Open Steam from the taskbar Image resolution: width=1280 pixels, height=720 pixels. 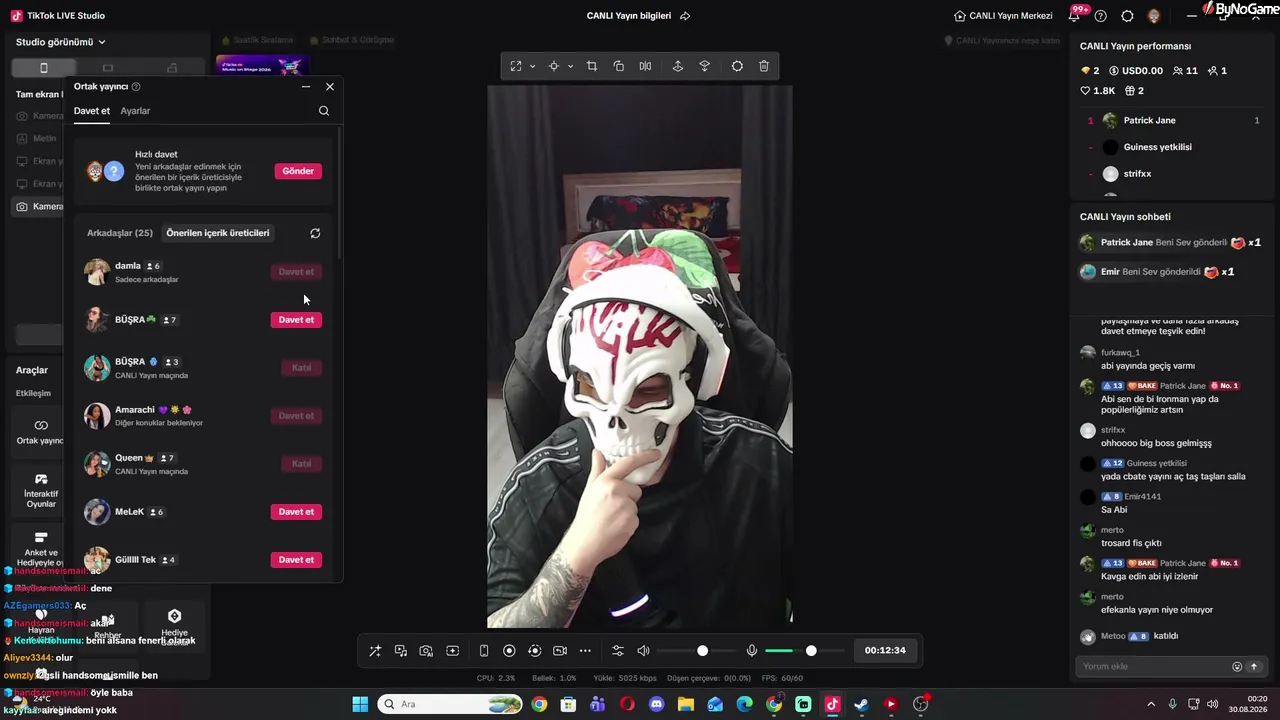click(861, 704)
